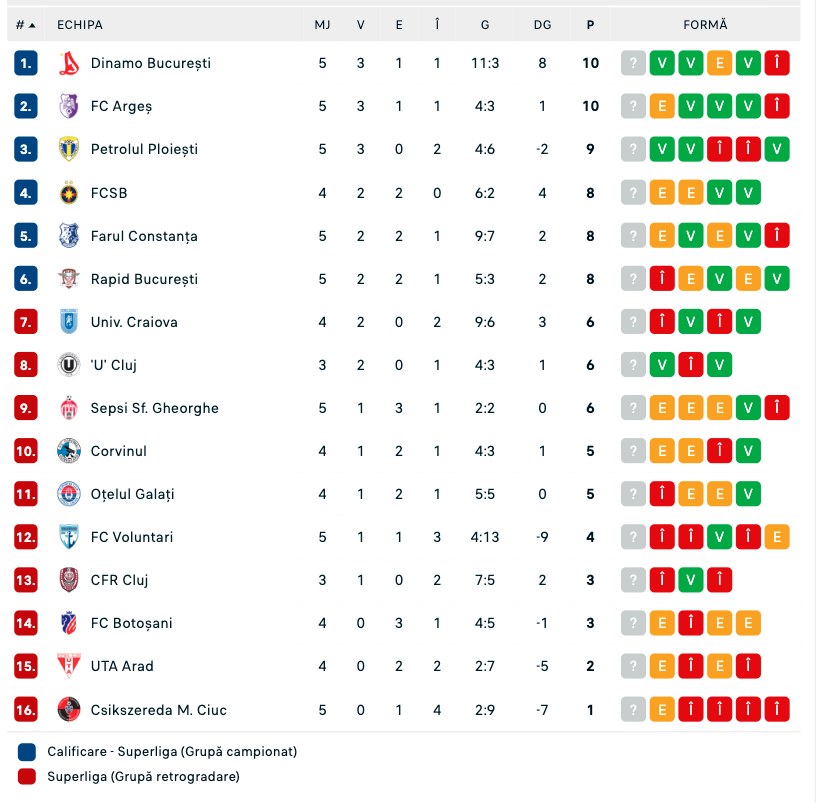The width and height of the screenshot is (816, 803).
Task: Click the Petrolul Ploiești club crest
Action: 69,149
